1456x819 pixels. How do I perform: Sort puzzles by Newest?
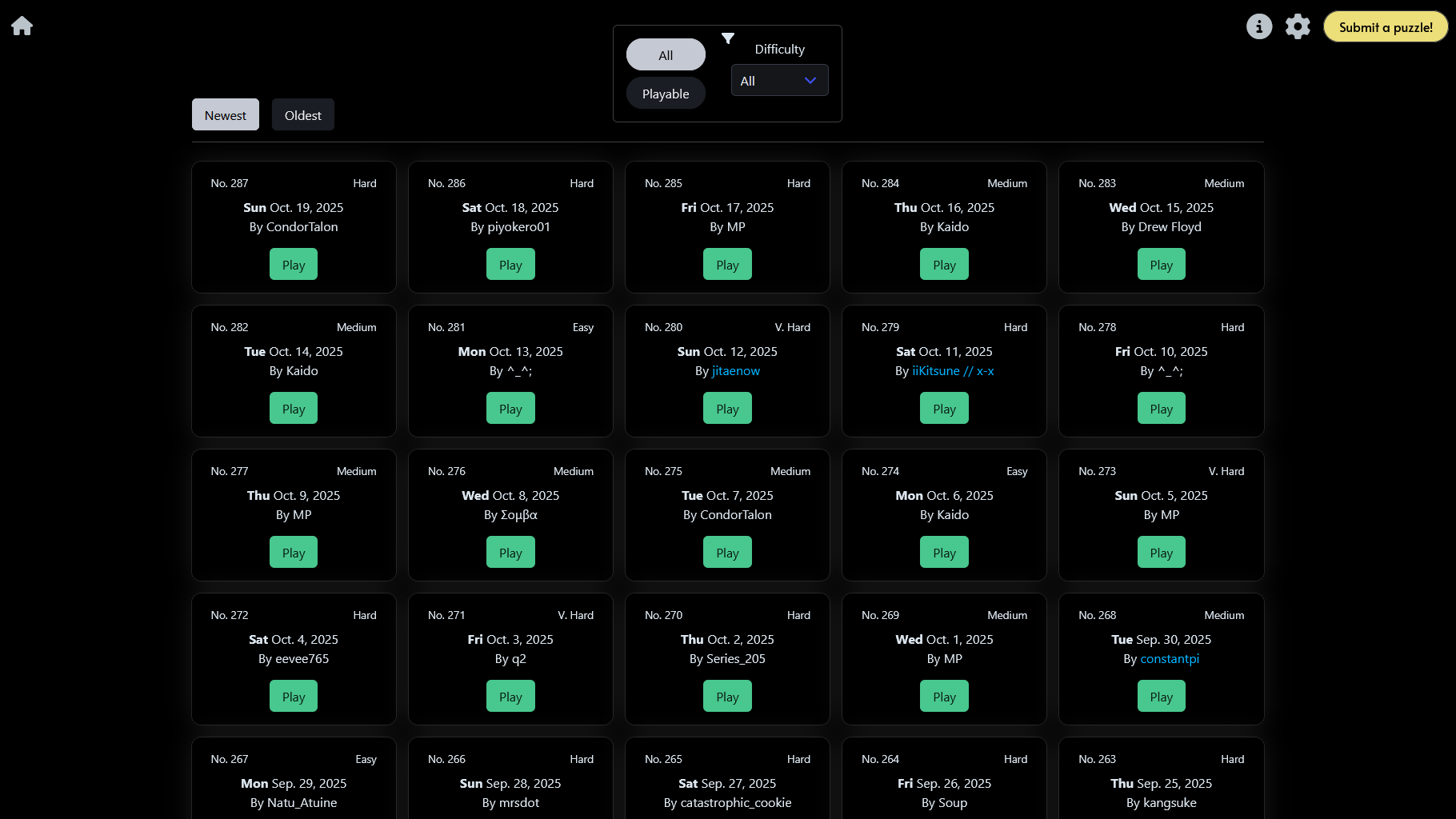pos(225,115)
